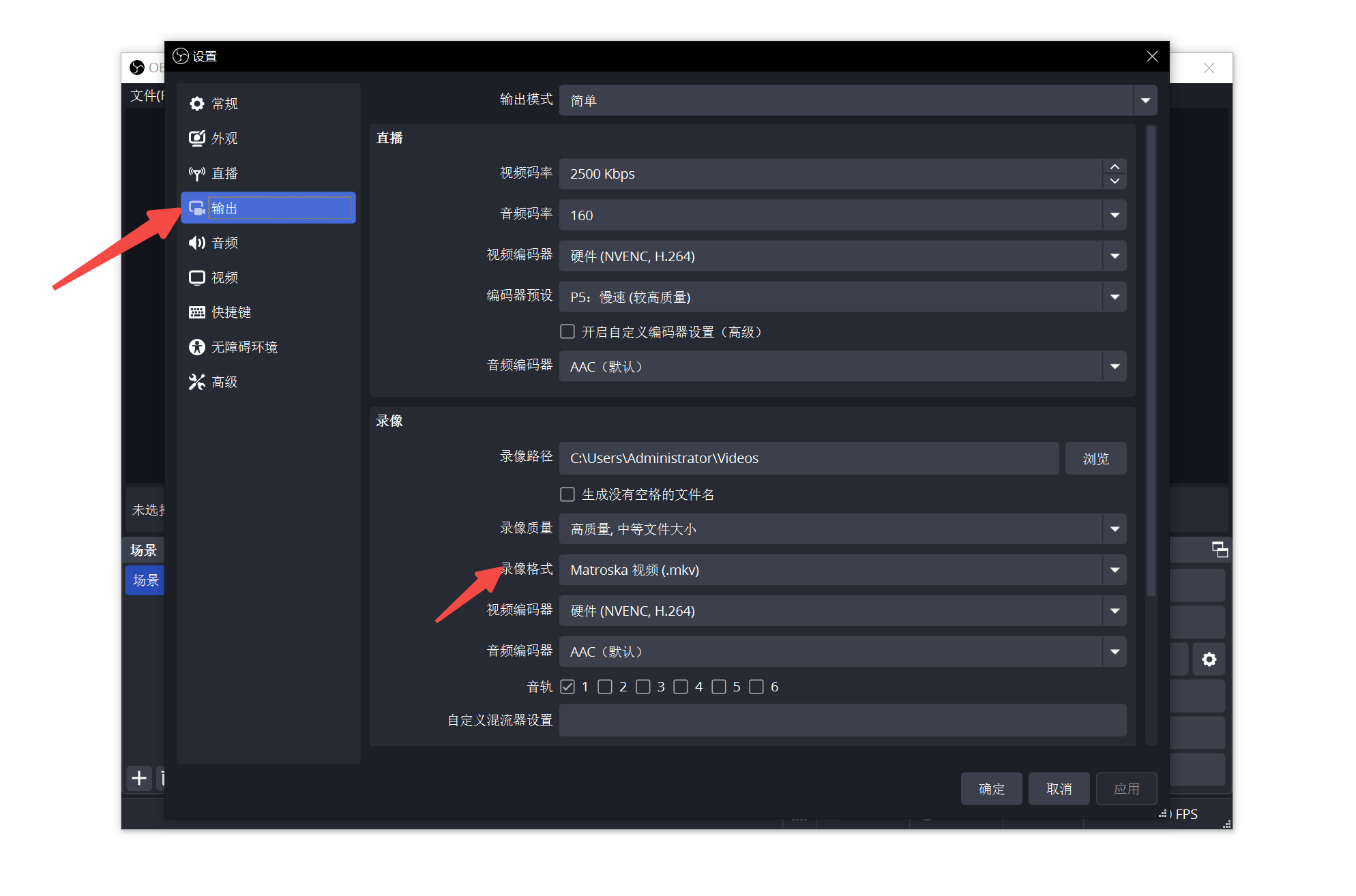The height and width of the screenshot is (896, 1356).
Task: Enable audio track 2 checkbox
Action: point(605,687)
